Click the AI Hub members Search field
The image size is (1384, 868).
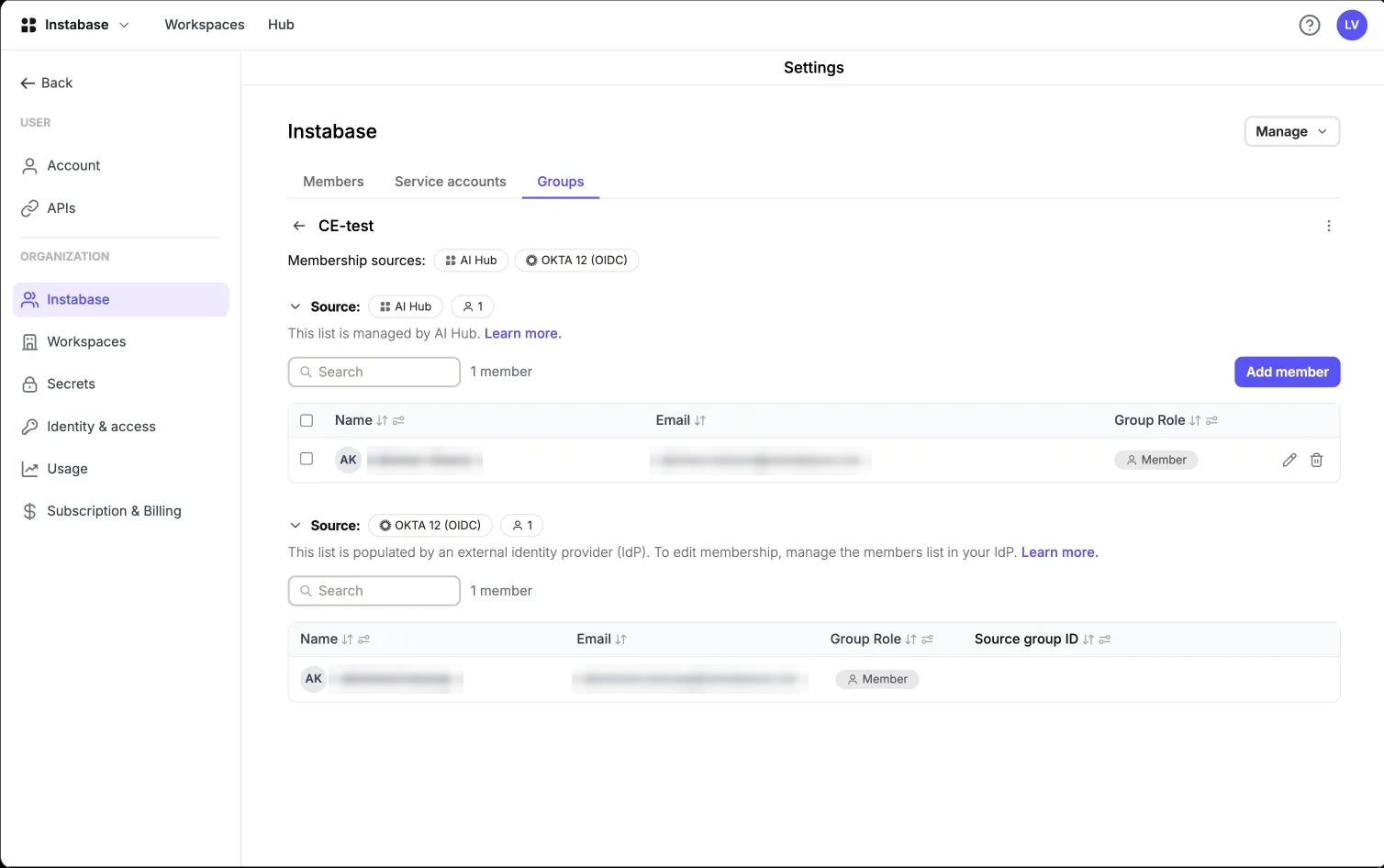(x=374, y=372)
